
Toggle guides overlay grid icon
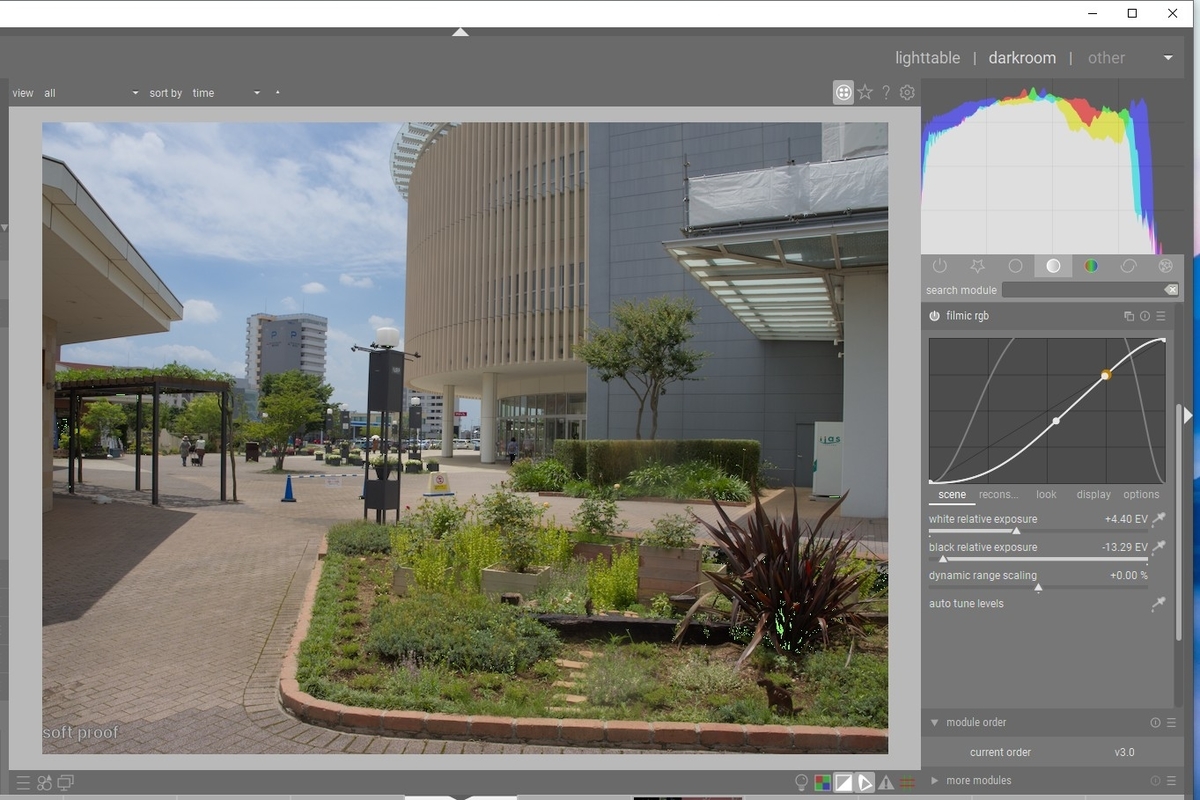coord(908,783)
